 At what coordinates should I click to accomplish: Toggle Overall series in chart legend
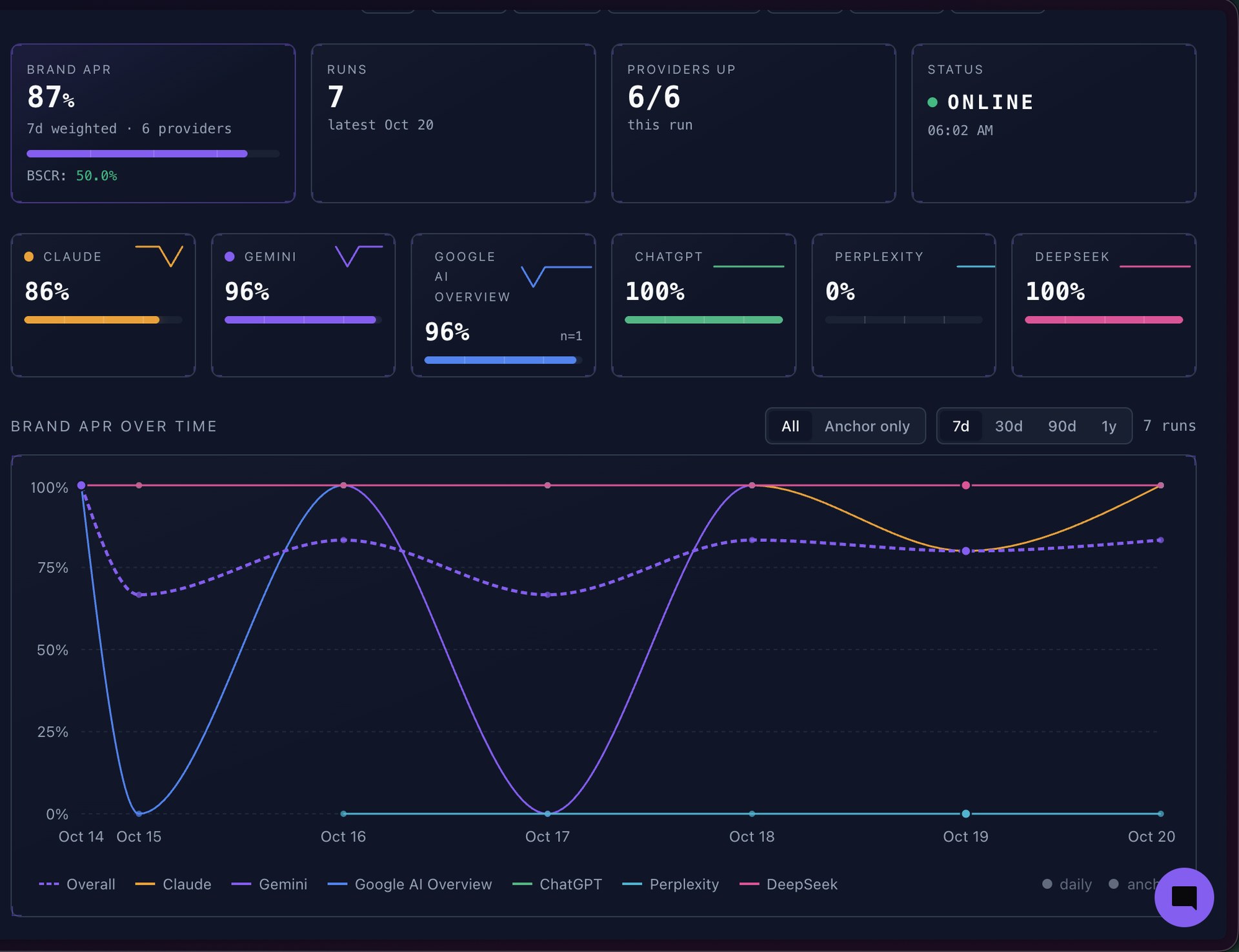tap(77, 884)
